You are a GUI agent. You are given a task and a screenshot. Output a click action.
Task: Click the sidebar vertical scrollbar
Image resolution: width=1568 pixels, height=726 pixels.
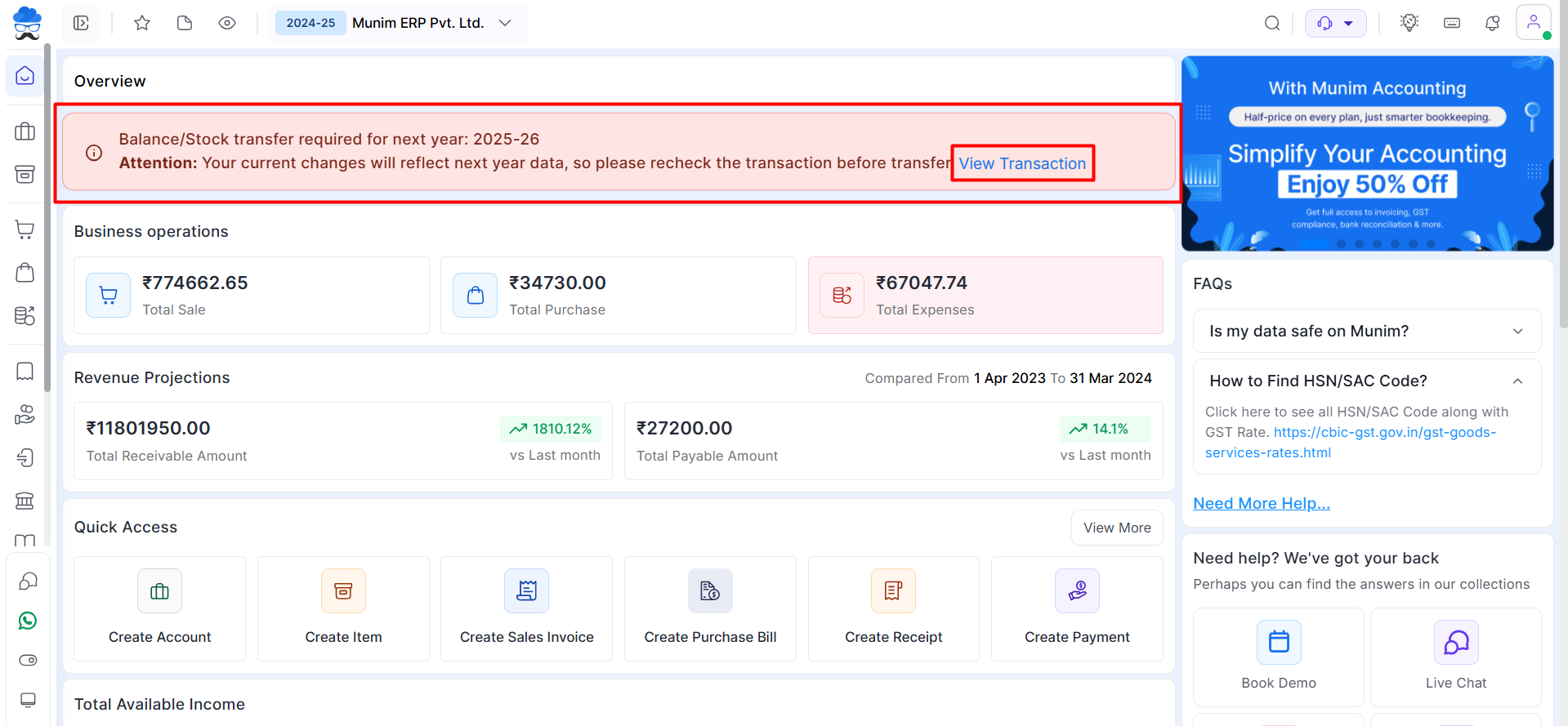coord(47,216)
